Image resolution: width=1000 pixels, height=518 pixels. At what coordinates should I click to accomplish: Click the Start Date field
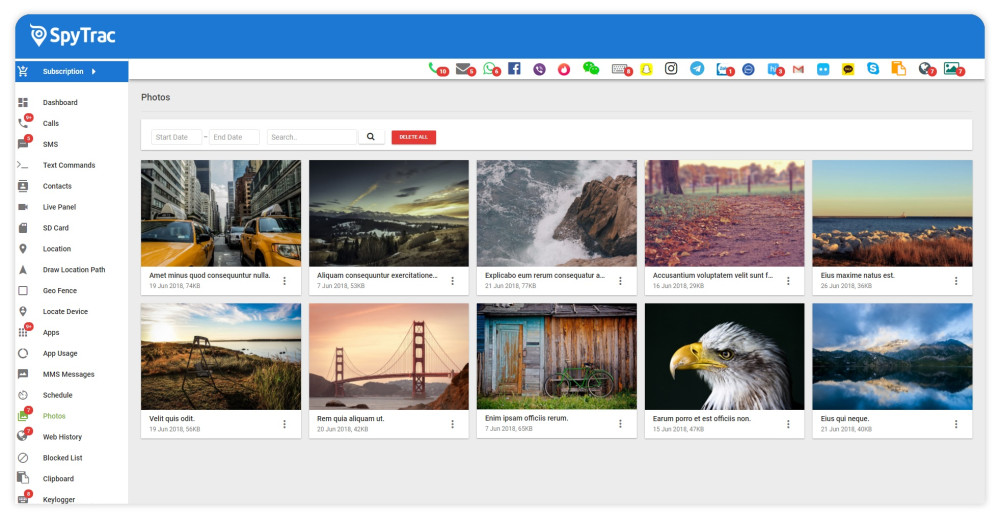(175, 137)
